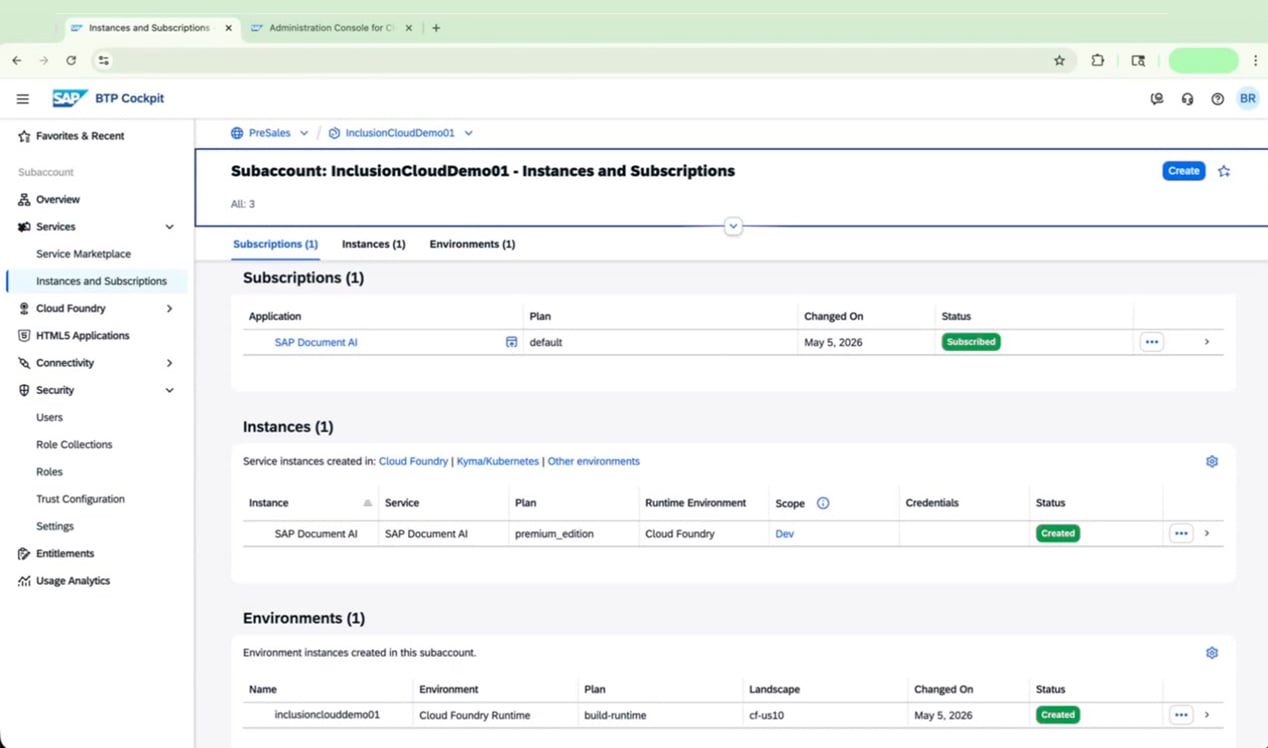This screenshot has height=748, width=1268.
Task: Open Role Collections
Action: coord(74,444)
